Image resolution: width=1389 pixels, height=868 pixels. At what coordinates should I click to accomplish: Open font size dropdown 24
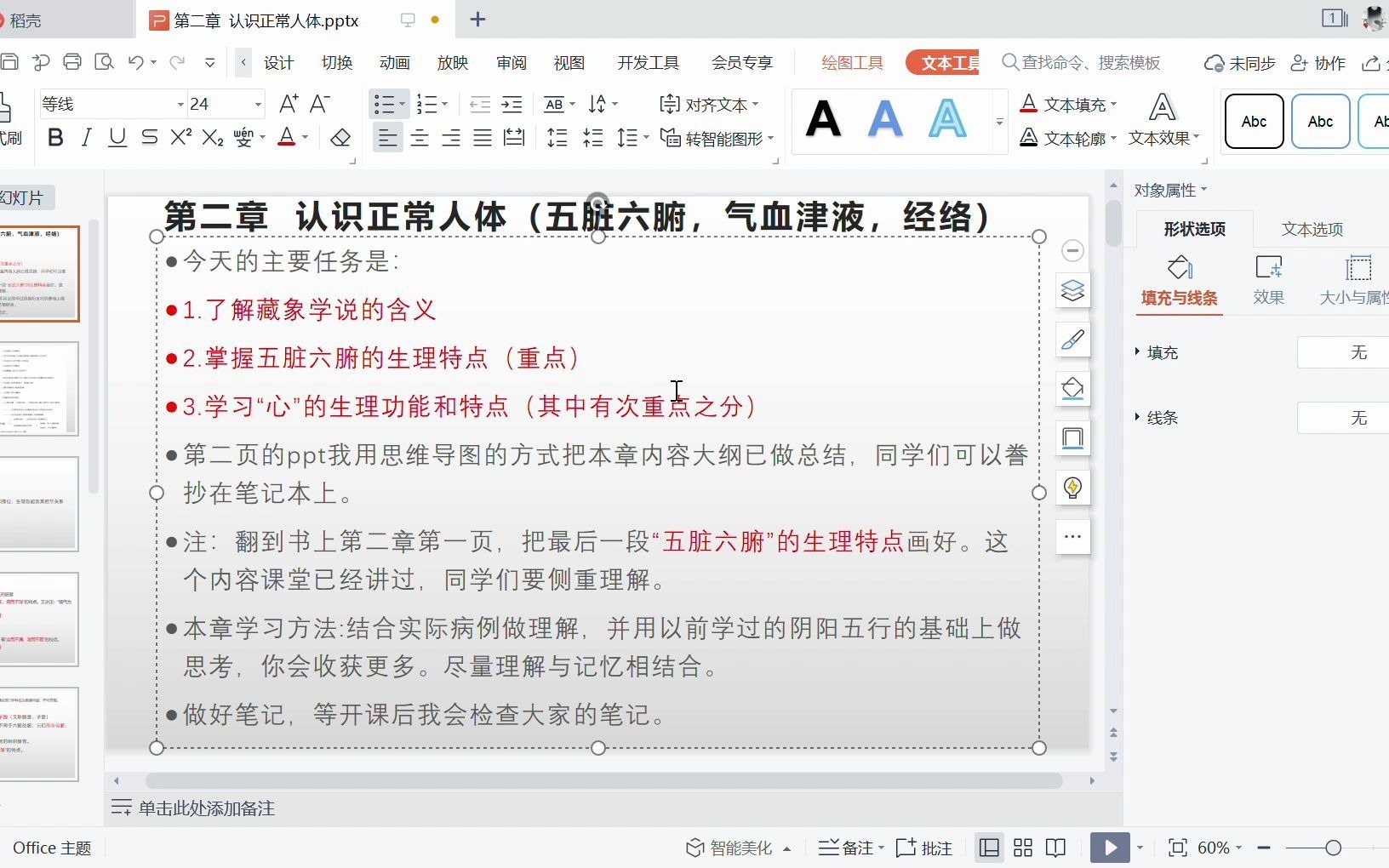[258, 105]
